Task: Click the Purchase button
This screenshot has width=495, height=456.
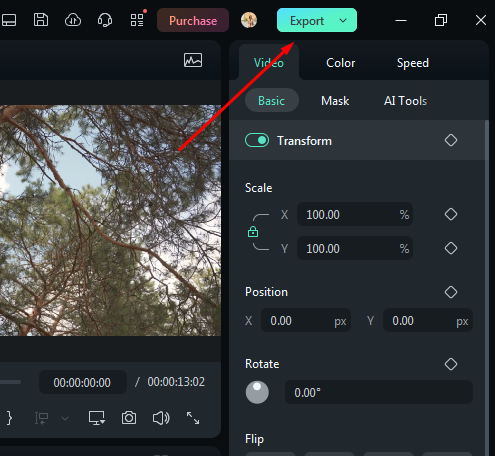Action: (193, 20)
